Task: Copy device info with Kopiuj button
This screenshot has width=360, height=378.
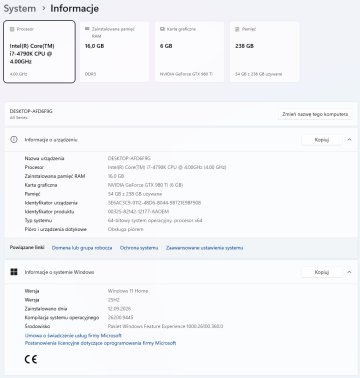Action: click(x=322, y=140)
